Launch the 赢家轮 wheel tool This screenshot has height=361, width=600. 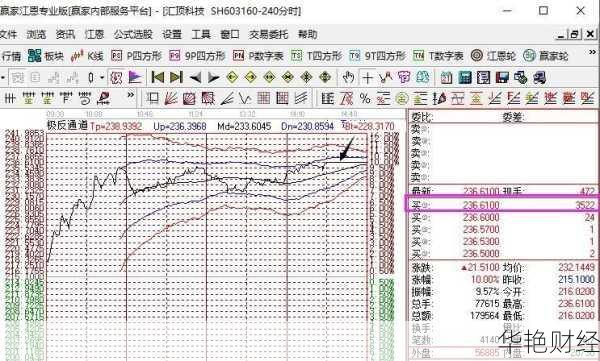click(546, 56)
